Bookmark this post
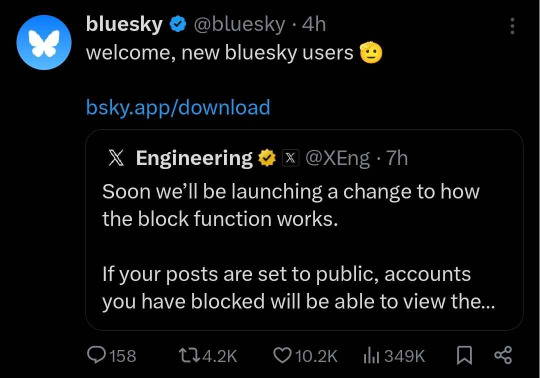 464,355
